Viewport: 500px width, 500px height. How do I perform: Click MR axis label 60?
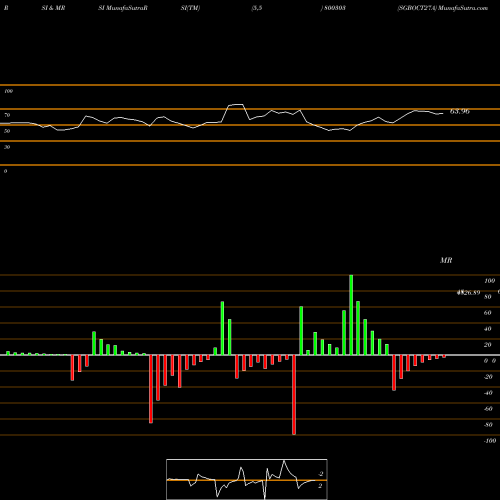[x=488, y=313]
